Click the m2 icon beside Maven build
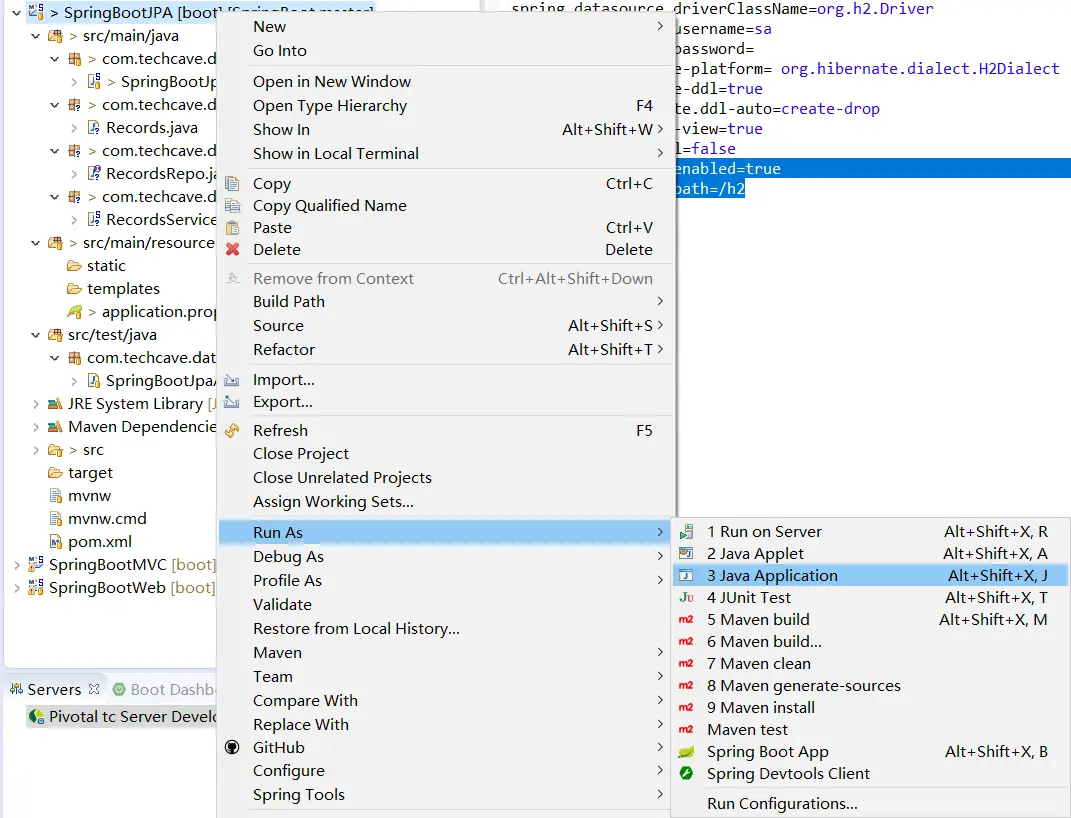Screen dimensions: 1071x818 click(x=686, y=619)
